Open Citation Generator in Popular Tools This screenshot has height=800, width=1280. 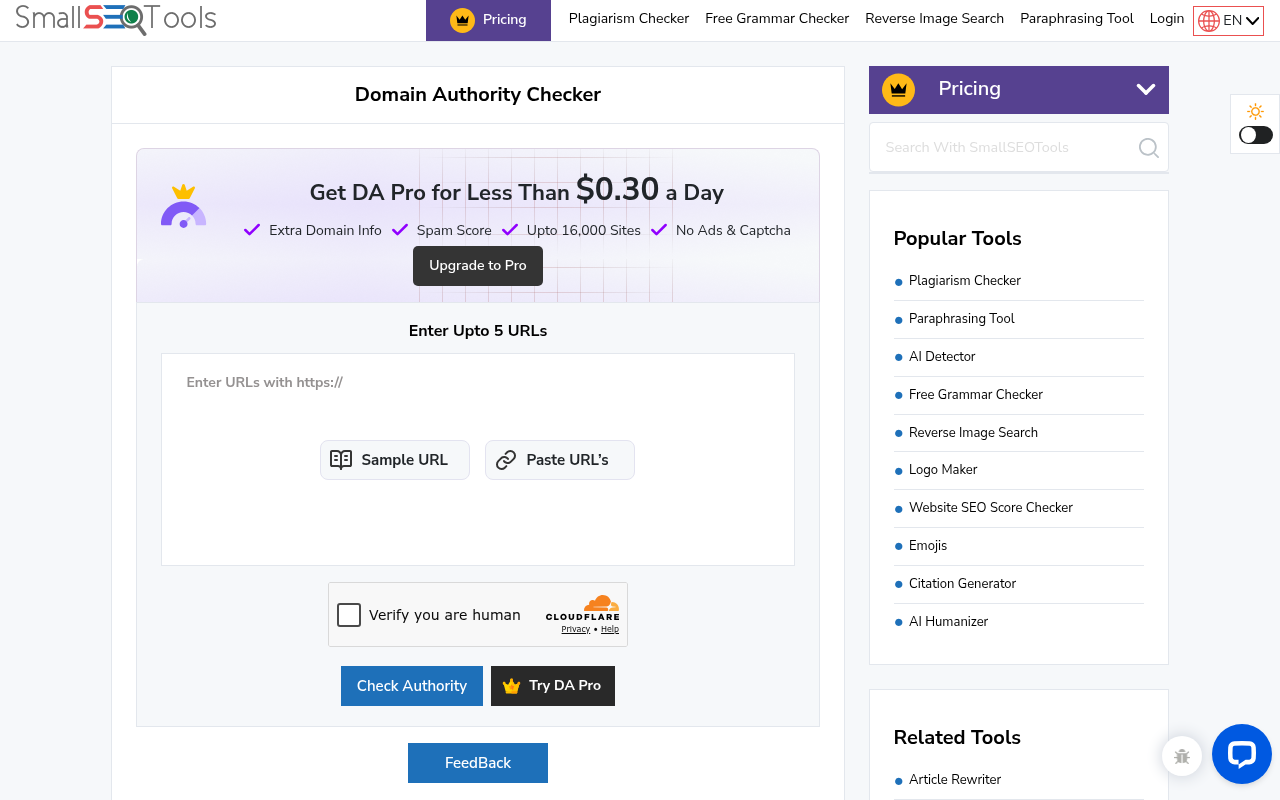coord(962,584)
